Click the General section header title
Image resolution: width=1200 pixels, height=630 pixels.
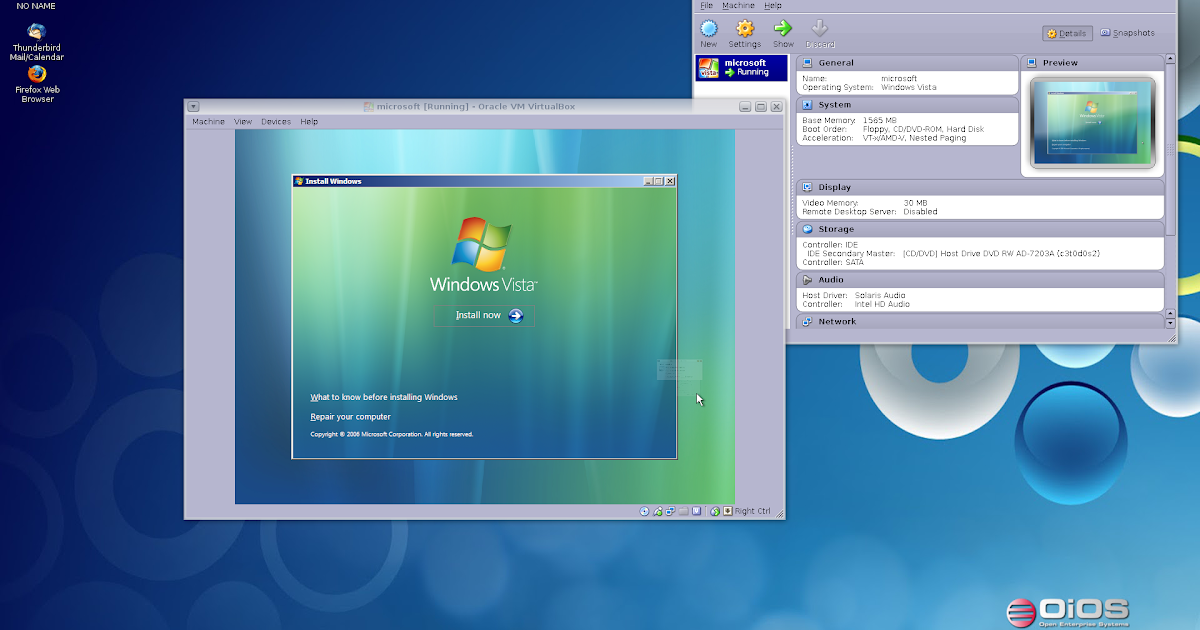(x=836, y=63)
